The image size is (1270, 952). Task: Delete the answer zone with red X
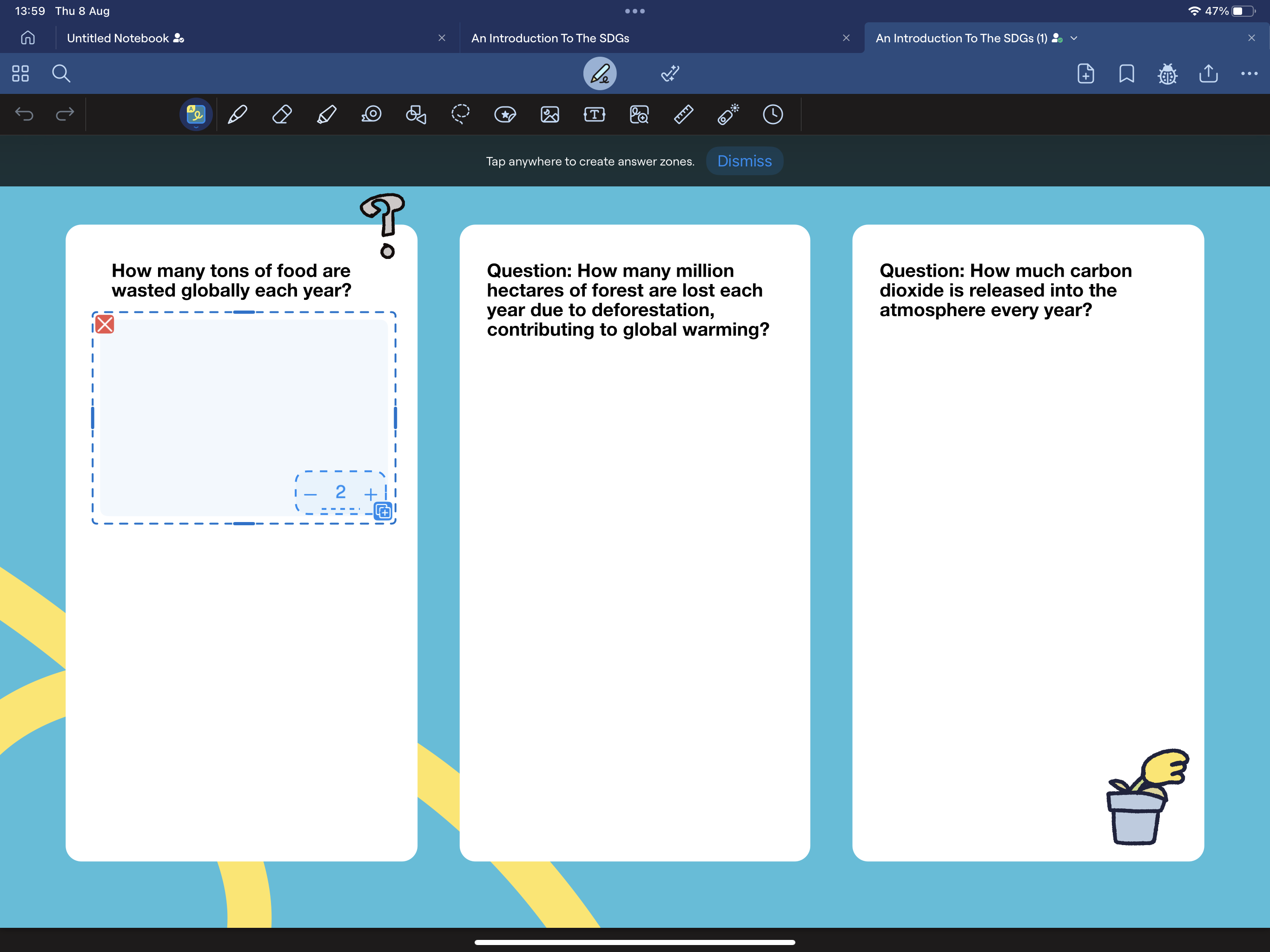(x=105, y=324)
